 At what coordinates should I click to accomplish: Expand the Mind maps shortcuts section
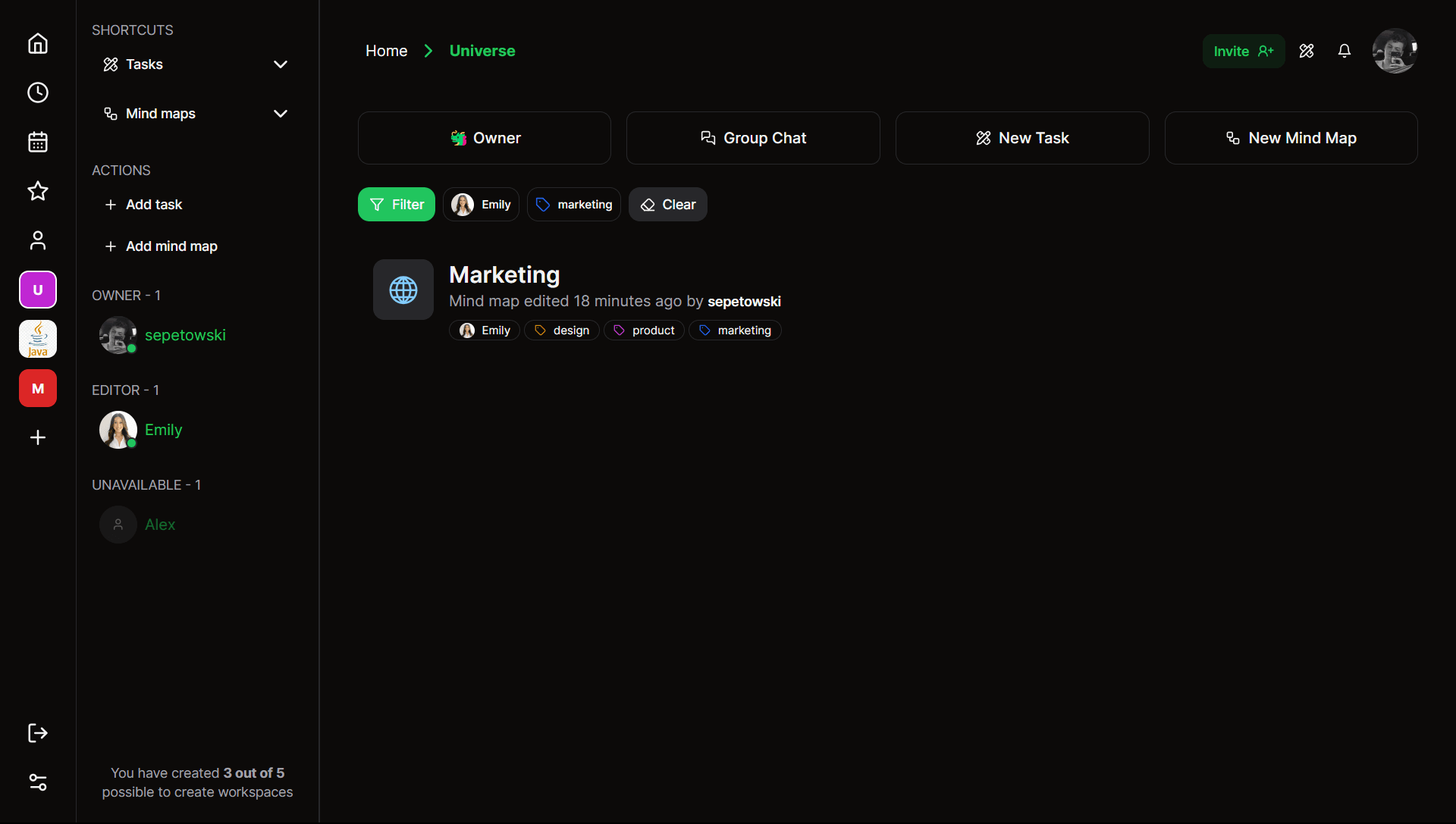point(283,113)
